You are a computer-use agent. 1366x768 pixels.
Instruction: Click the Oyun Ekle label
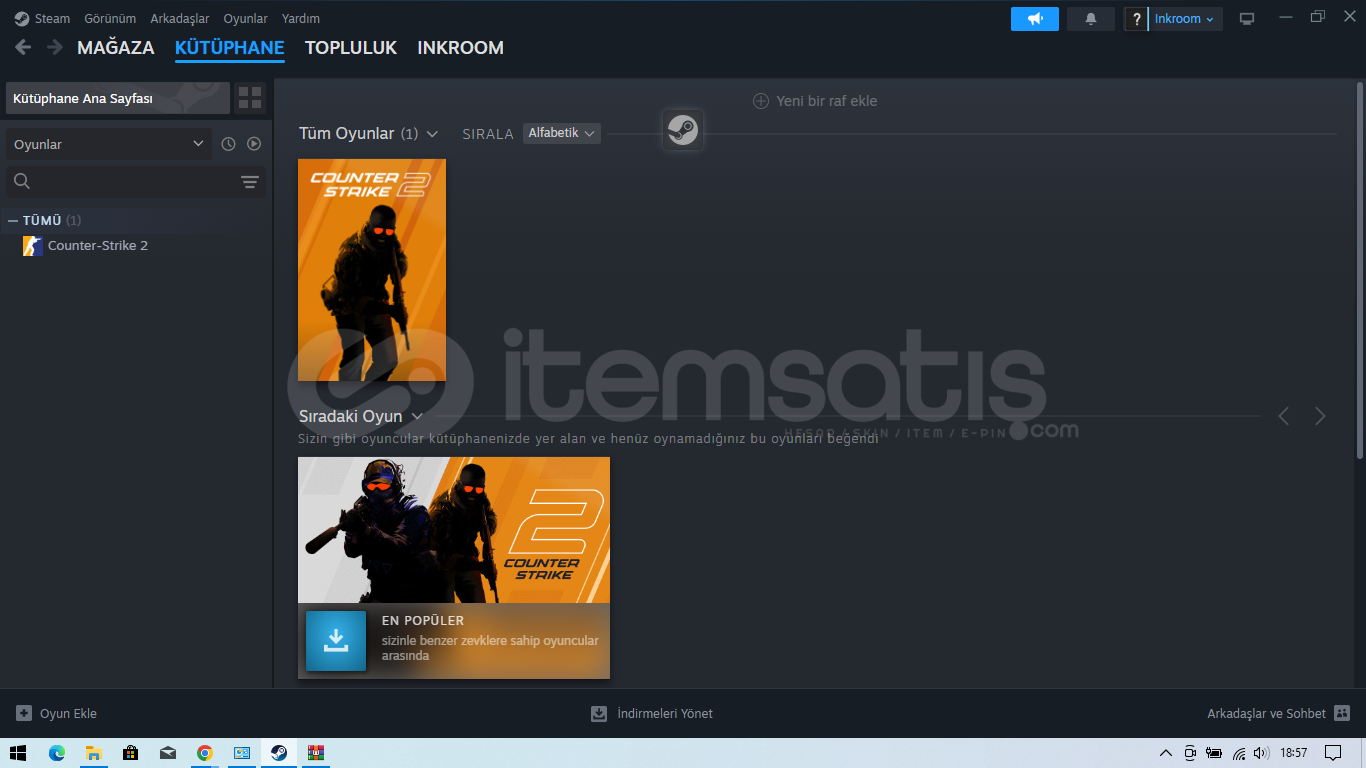[x=68, y=714]
